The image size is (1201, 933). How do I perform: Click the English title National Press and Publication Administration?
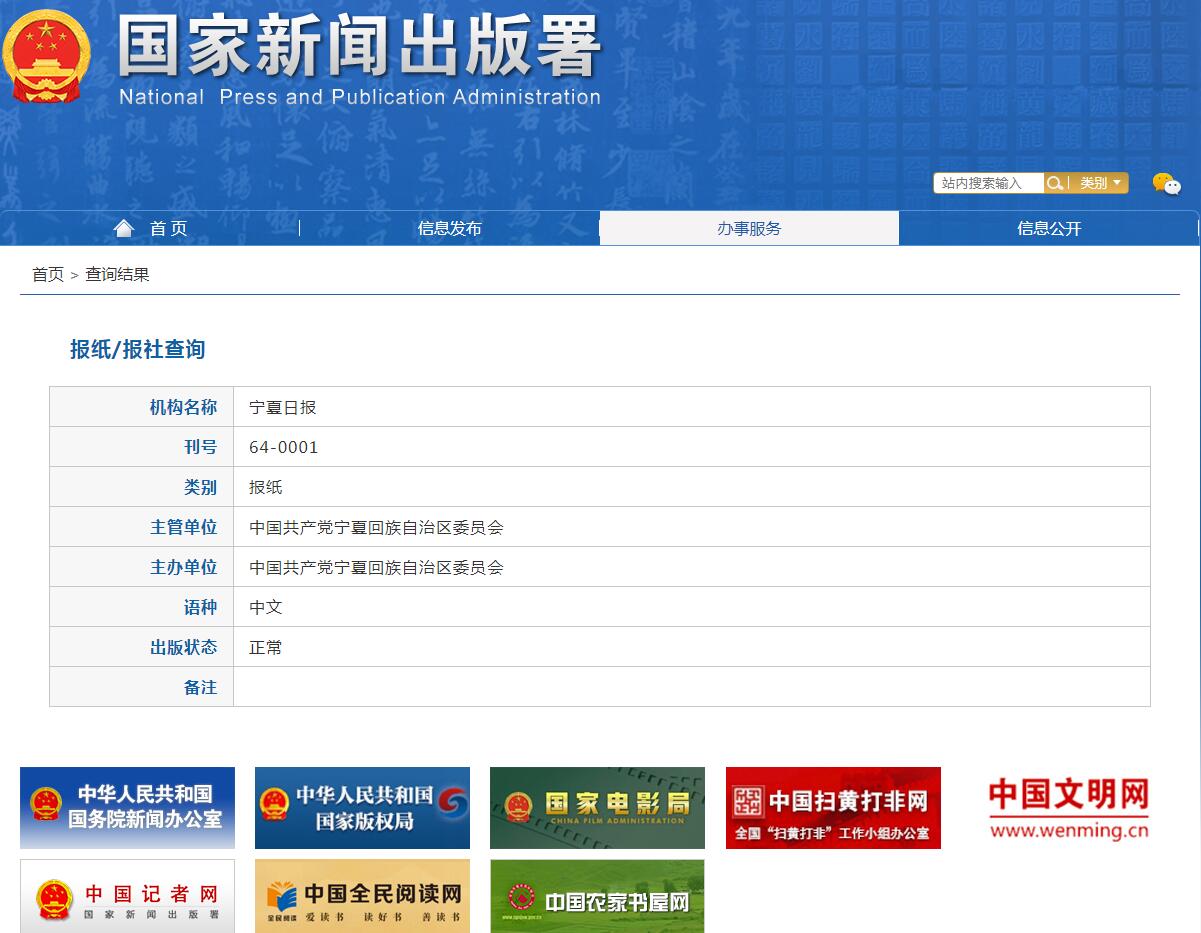(x=360, y=97)
